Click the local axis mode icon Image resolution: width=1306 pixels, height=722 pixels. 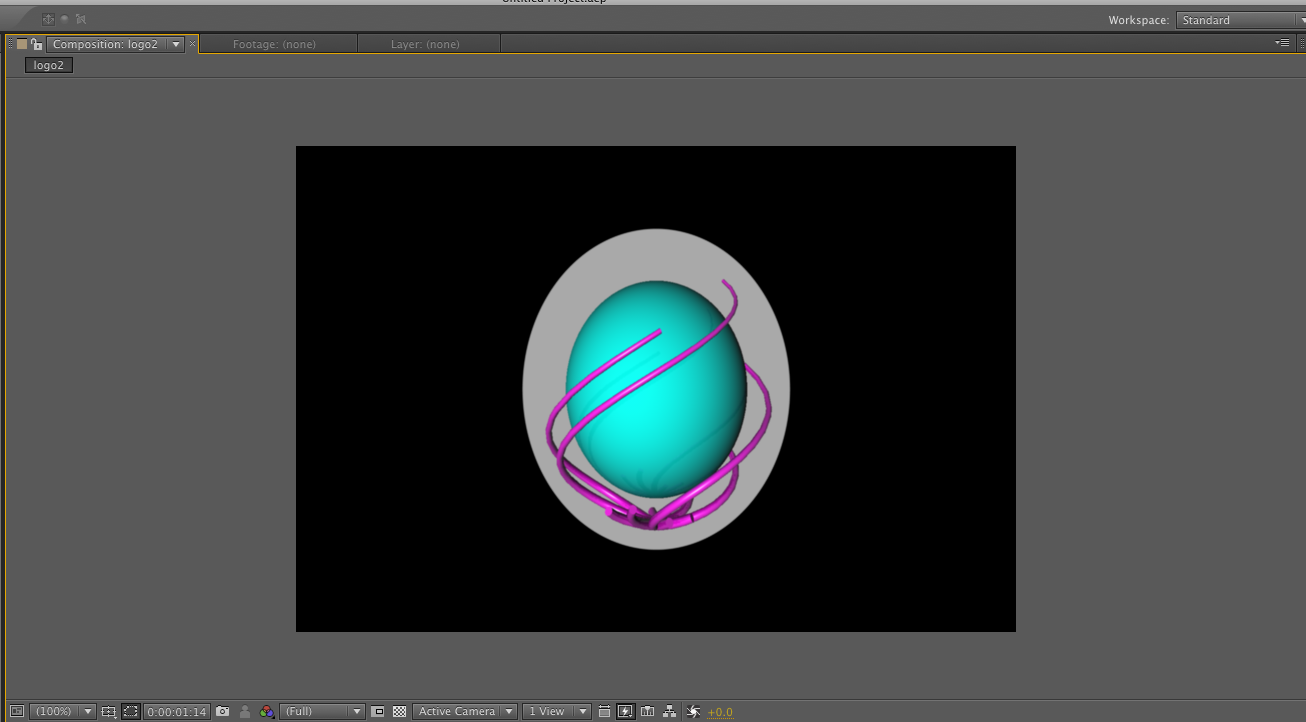point(48,19)
